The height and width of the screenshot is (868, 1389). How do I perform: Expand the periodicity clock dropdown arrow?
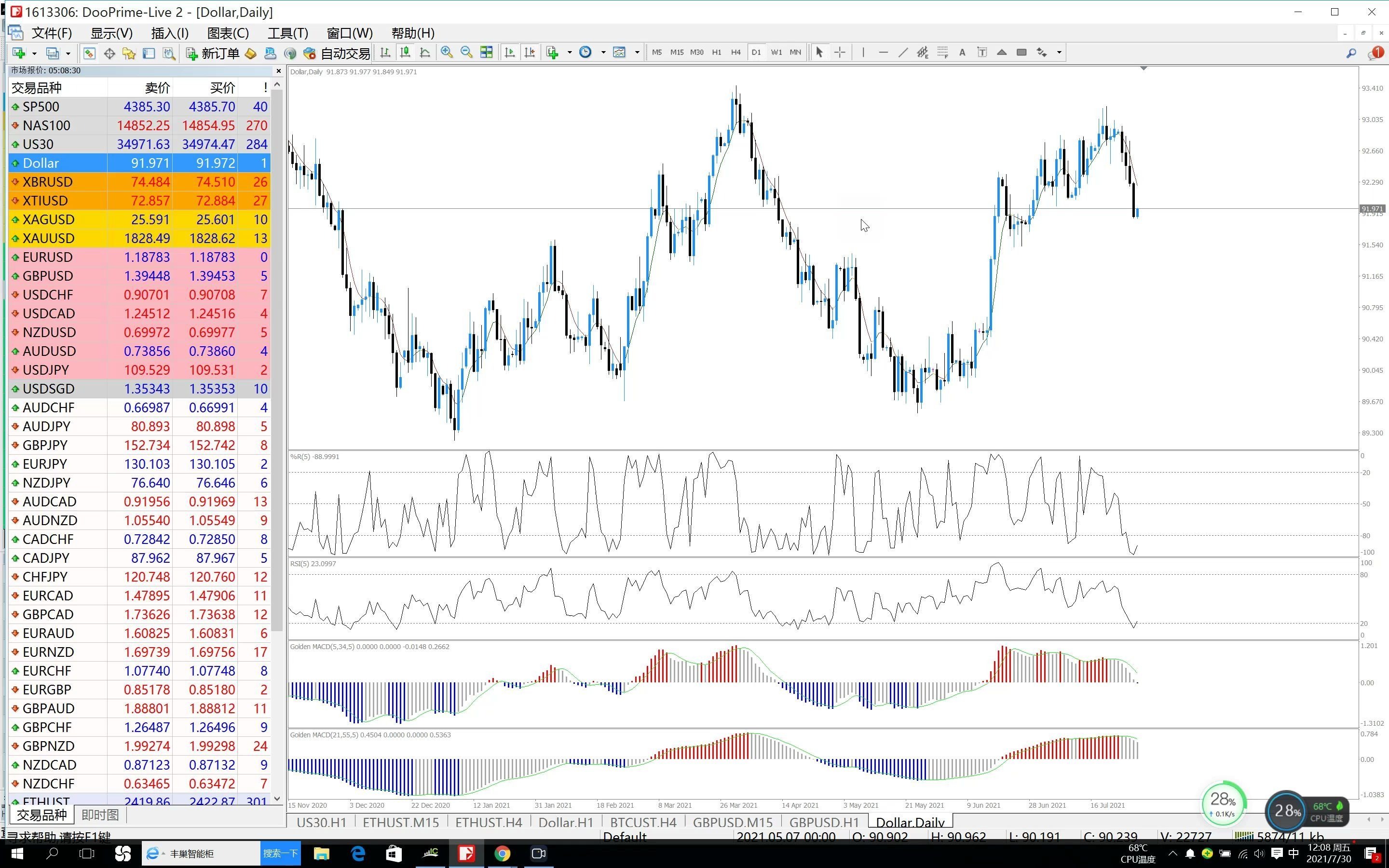pyautogui.click(x=603, y=52)
